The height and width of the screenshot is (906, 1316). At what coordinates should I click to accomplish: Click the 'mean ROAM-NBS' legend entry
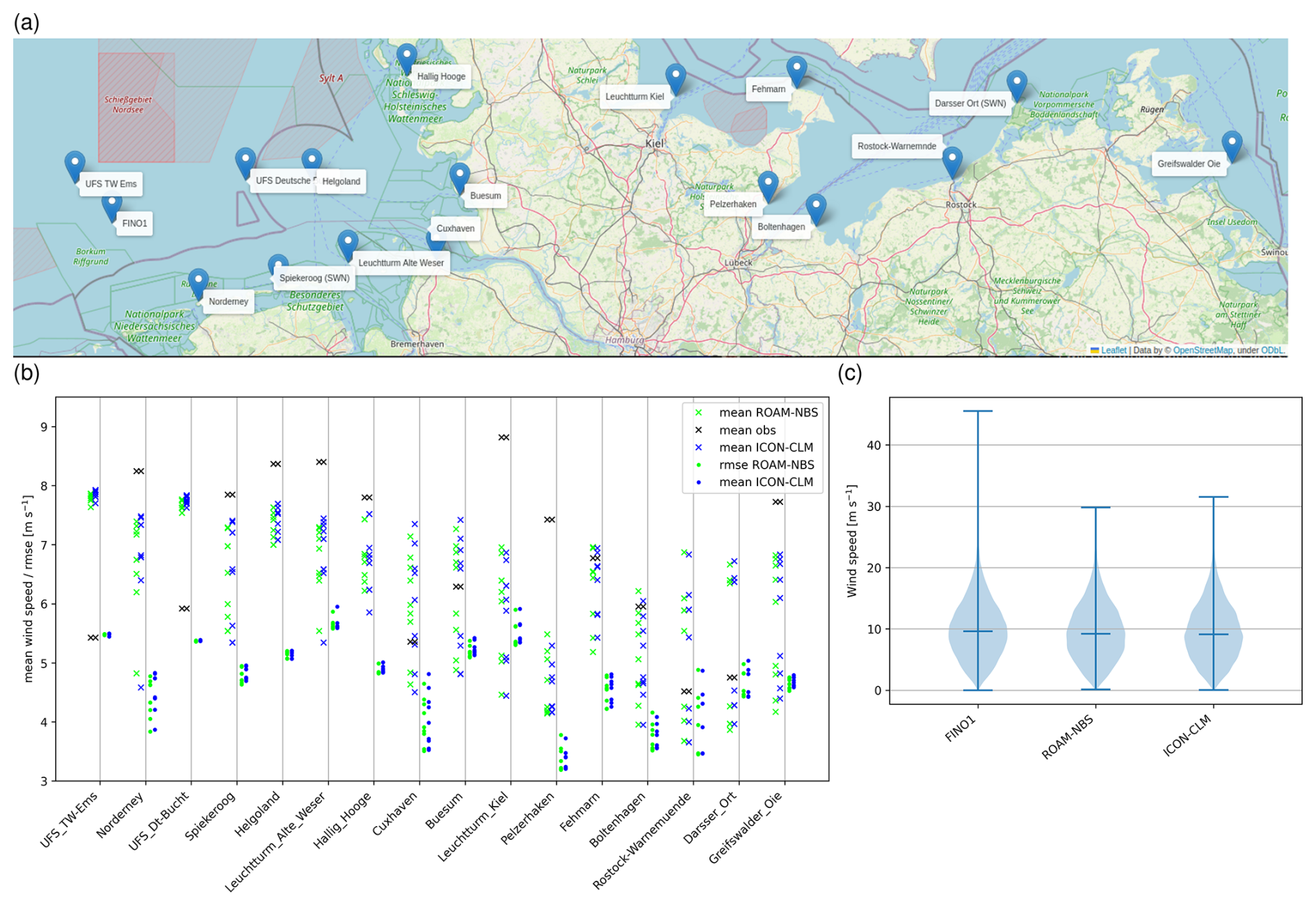(768, 413)
